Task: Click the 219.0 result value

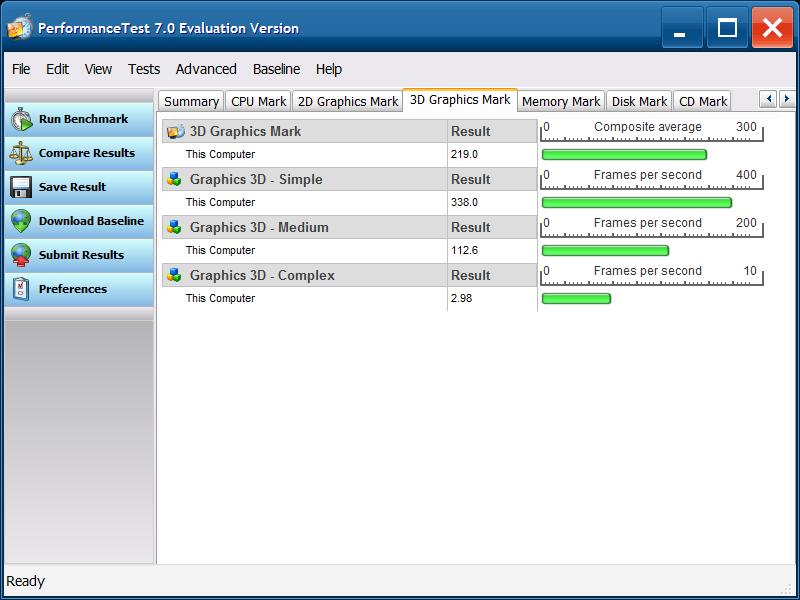Action: coord(464,155)
